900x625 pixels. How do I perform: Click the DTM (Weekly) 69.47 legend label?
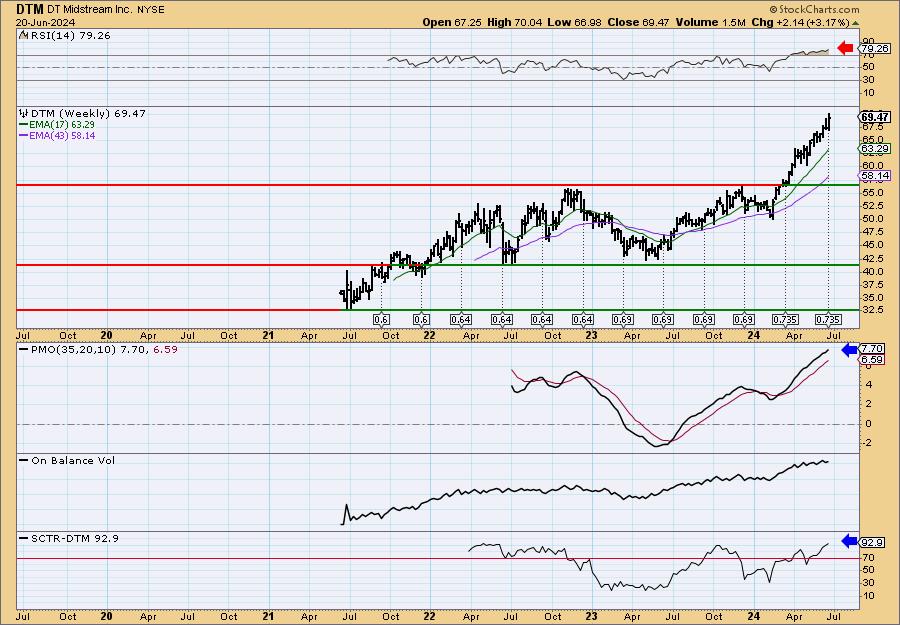tap(88, 113)
